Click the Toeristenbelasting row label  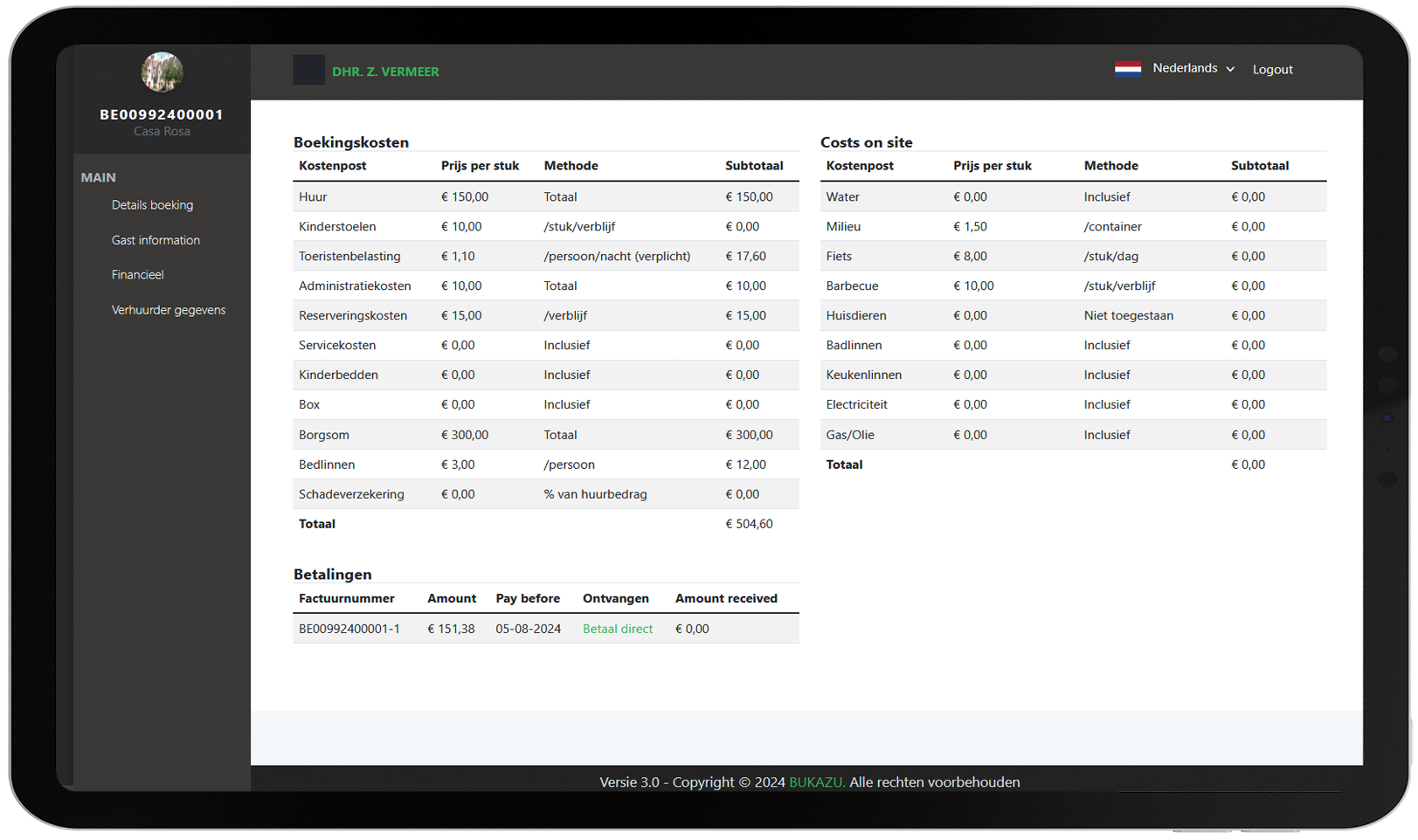click(x=349, y=256)
